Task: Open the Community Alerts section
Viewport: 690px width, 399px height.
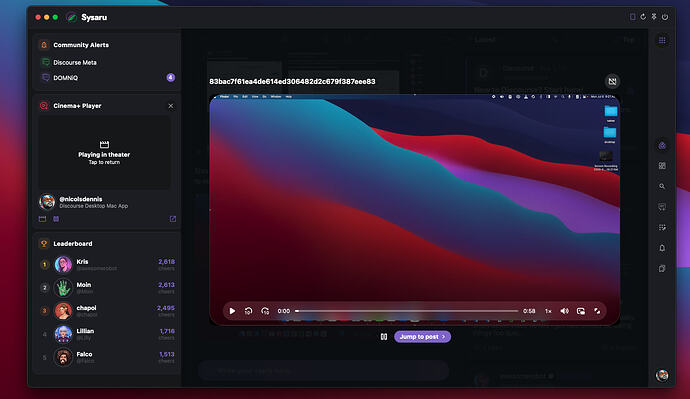Action: click(x=81, y=45)
